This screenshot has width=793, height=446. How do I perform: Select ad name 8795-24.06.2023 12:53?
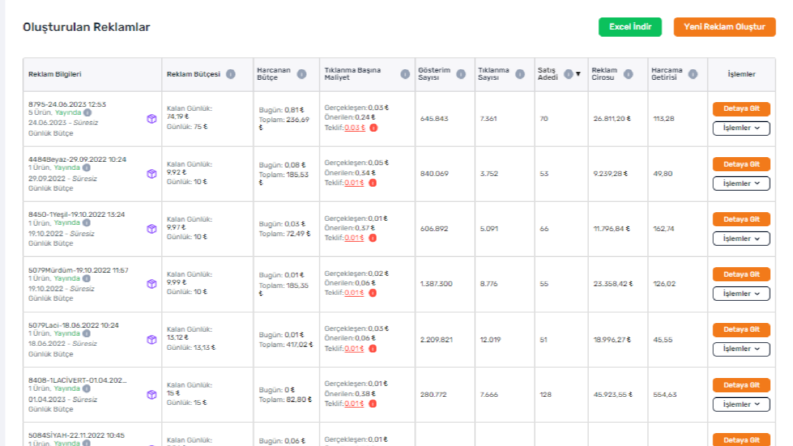pos(67,105)
